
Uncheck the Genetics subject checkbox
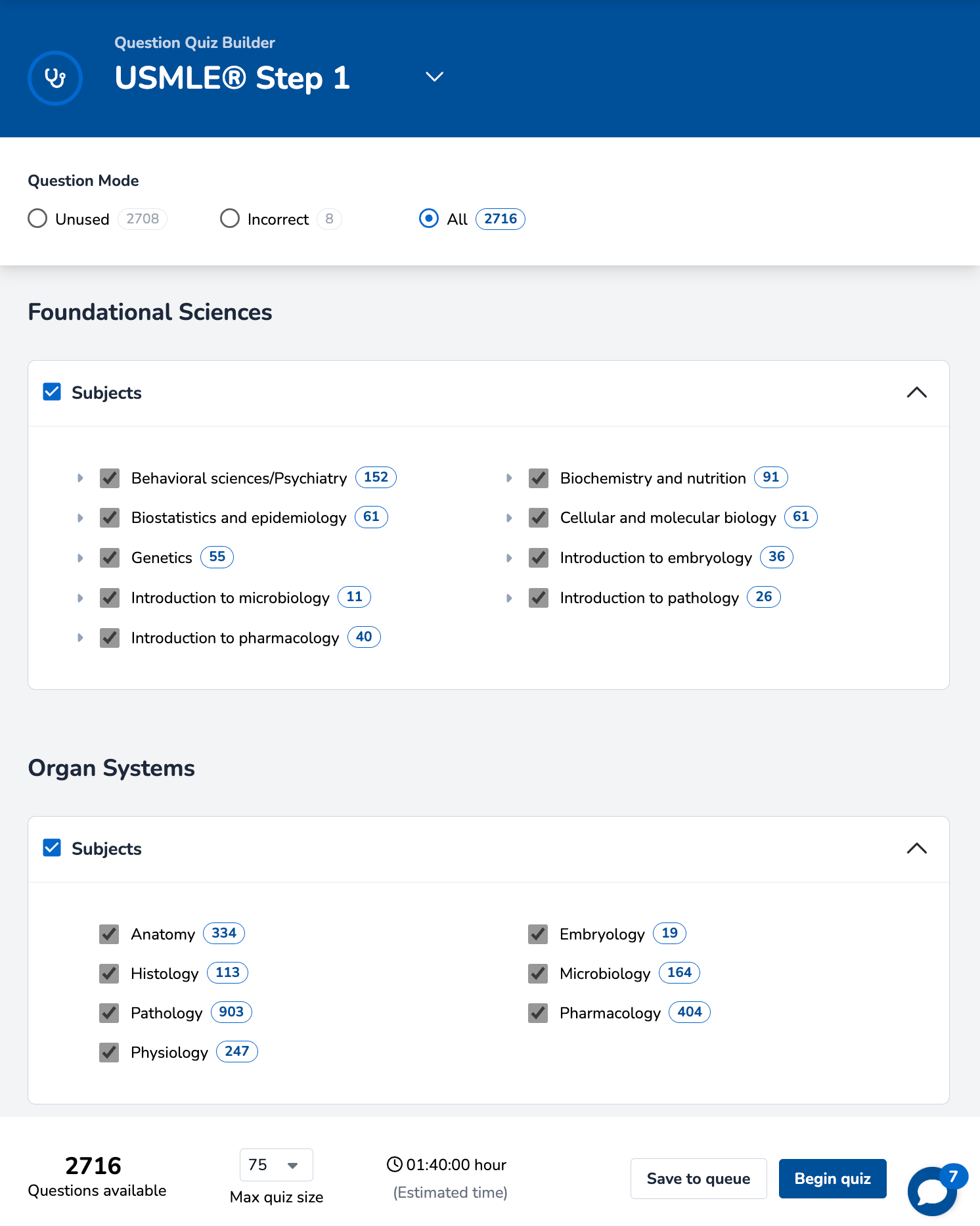pyautogui.click(x=110, y=558)
